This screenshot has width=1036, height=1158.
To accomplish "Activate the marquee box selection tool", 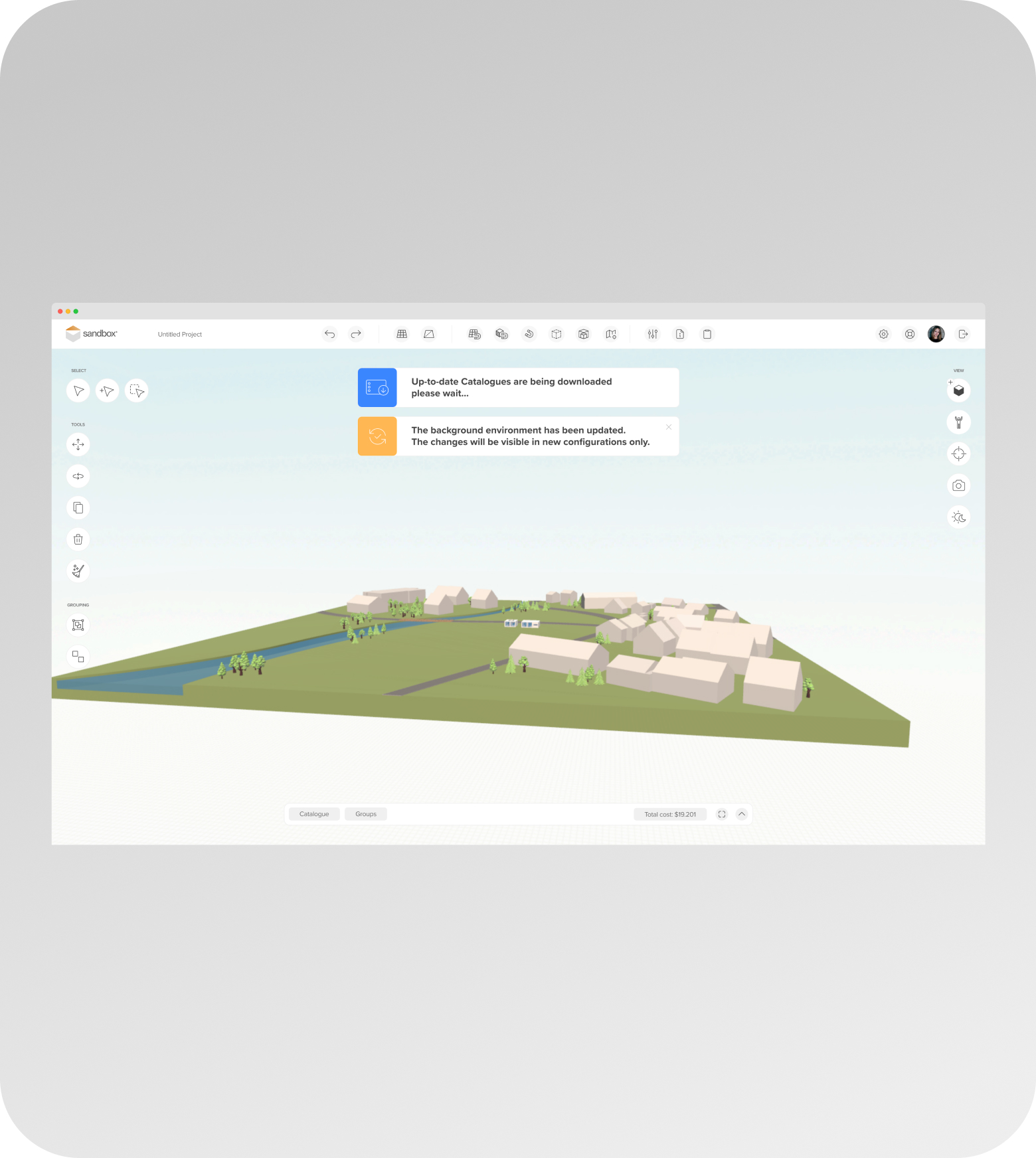I will 137,390.
